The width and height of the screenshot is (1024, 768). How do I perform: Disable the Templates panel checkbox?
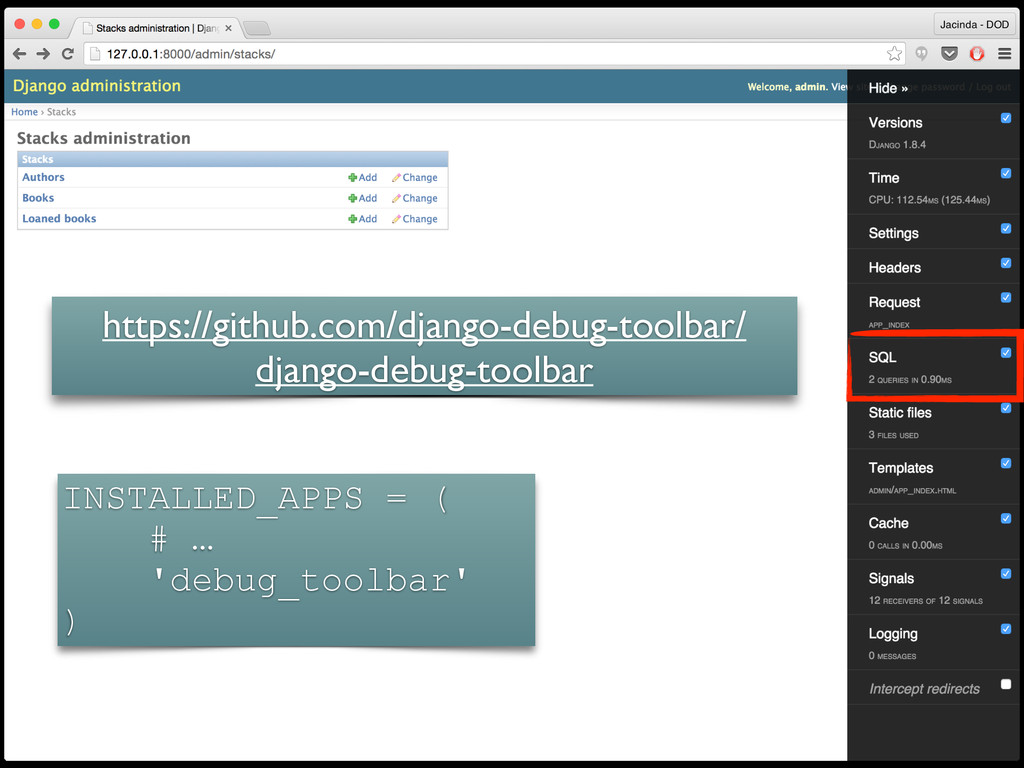click(1006, 463)
